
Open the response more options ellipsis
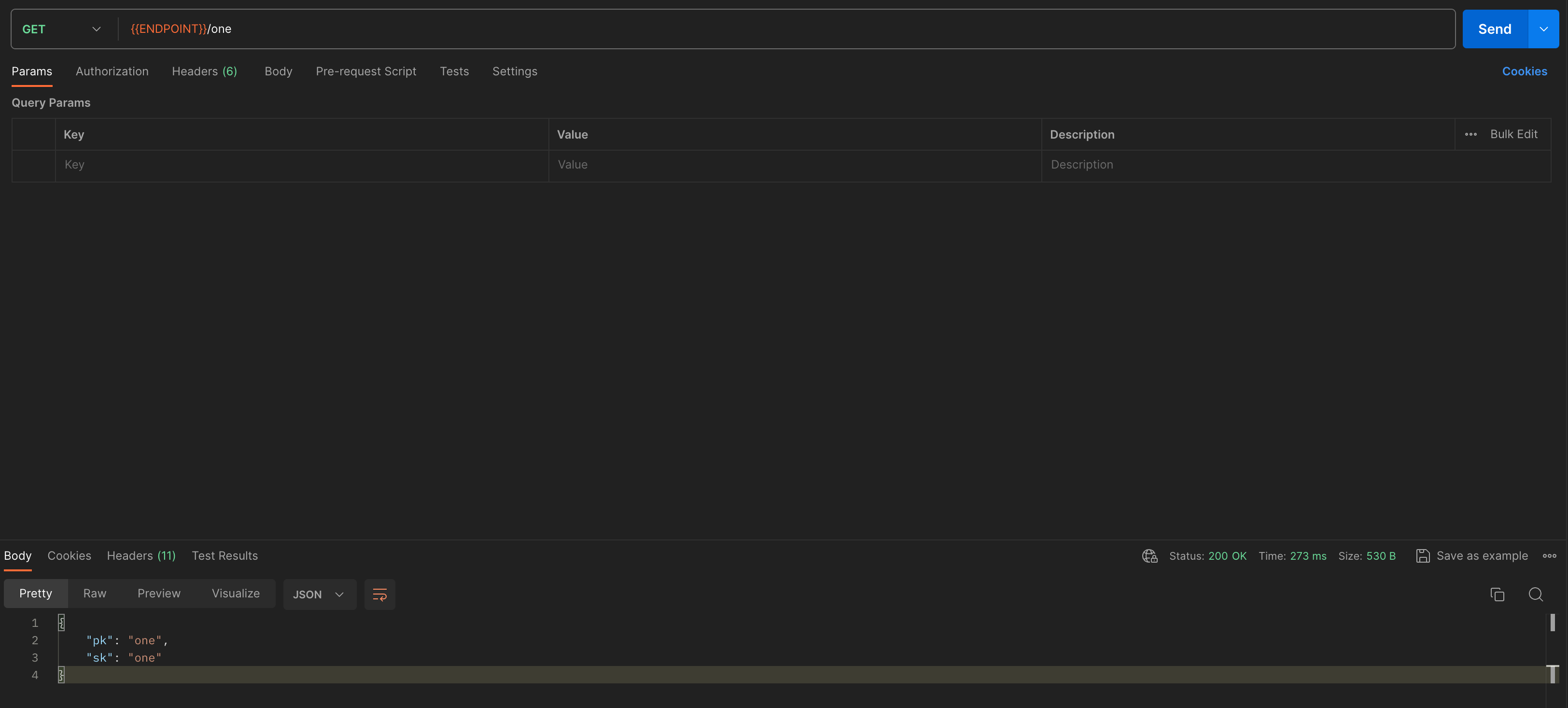[1549, 556]
